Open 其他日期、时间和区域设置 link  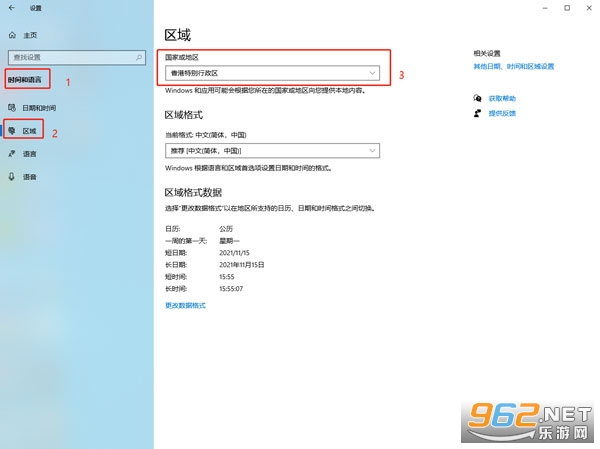click(514, 67)
